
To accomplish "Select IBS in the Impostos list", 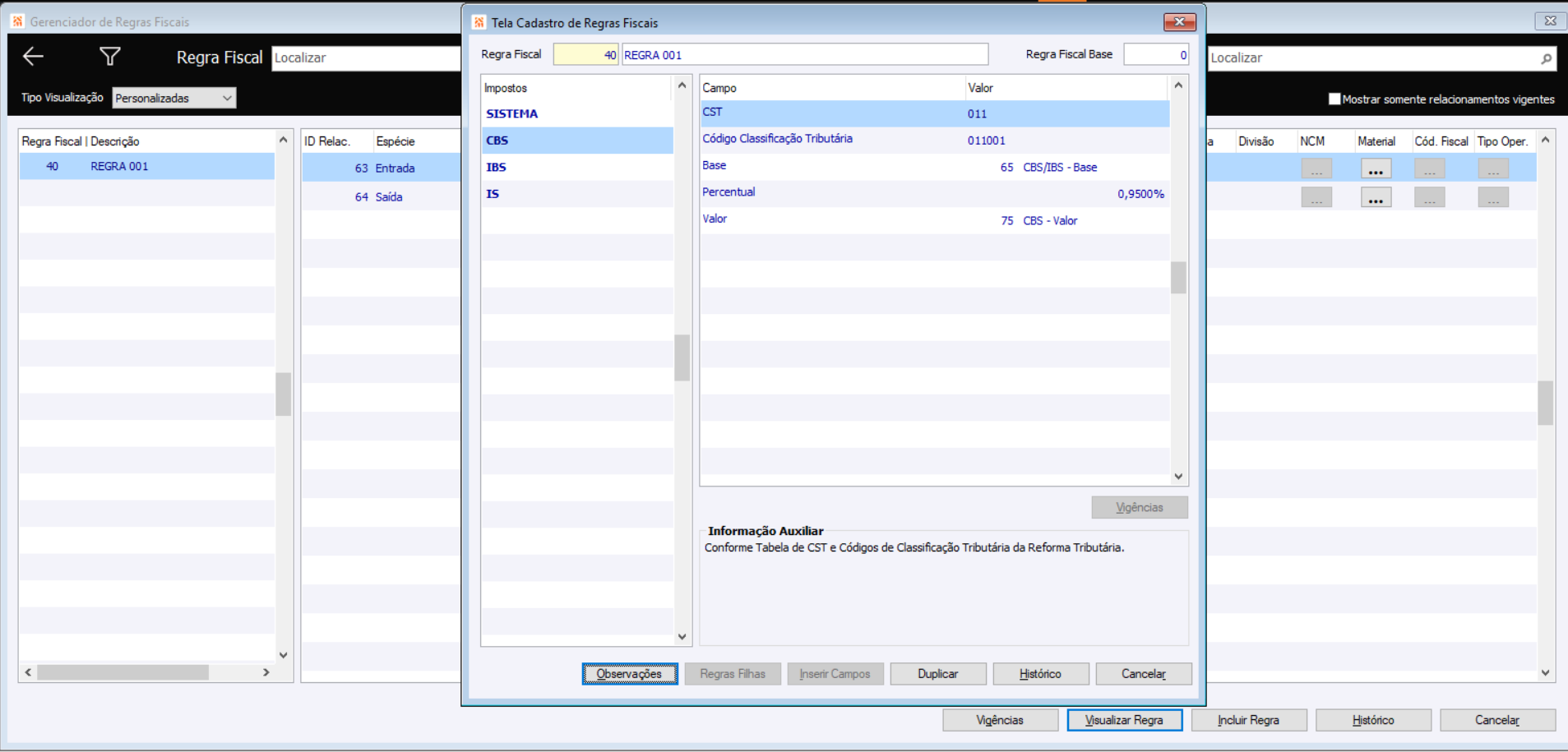I will coord(577,167).
